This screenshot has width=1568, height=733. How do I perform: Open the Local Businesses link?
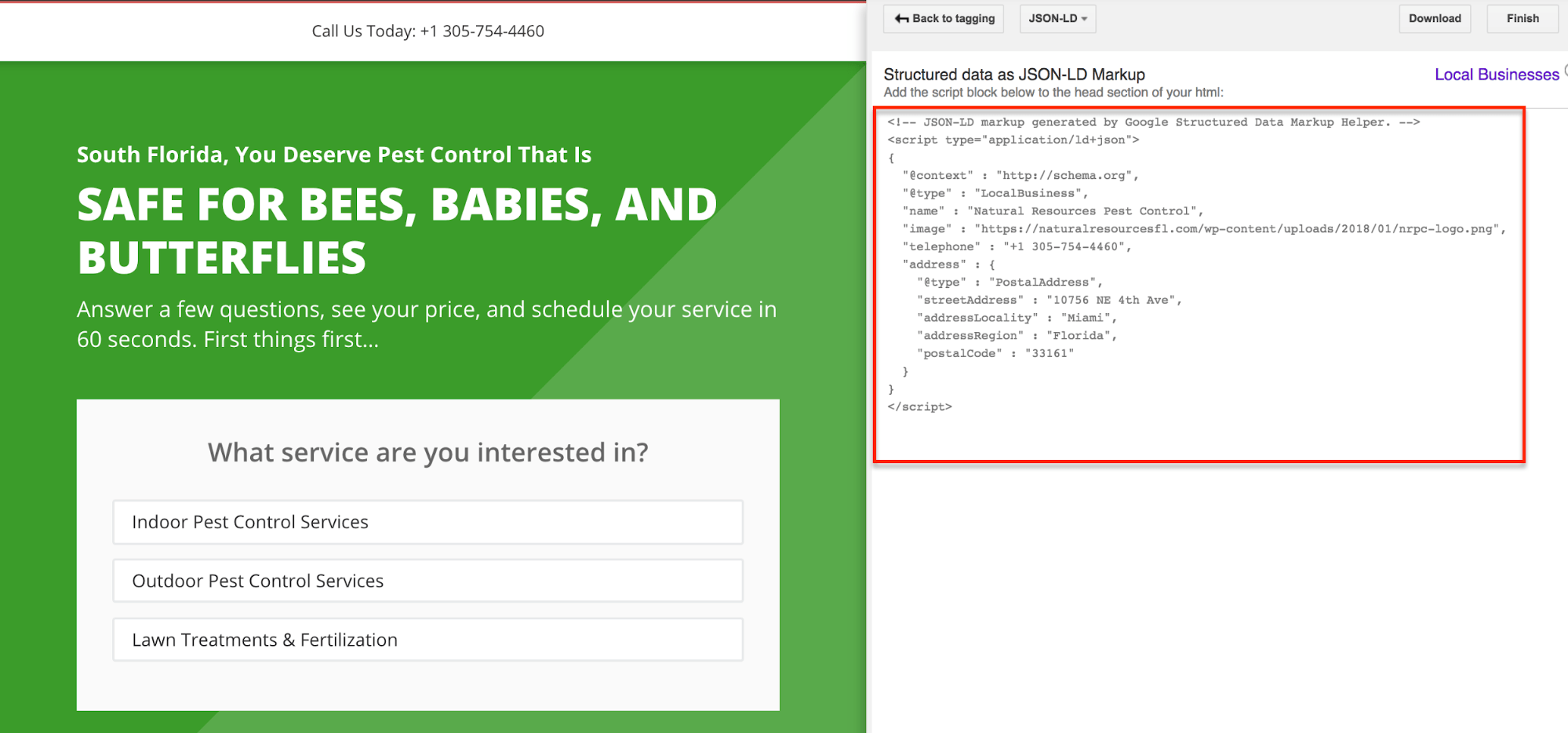[1497, 75]
